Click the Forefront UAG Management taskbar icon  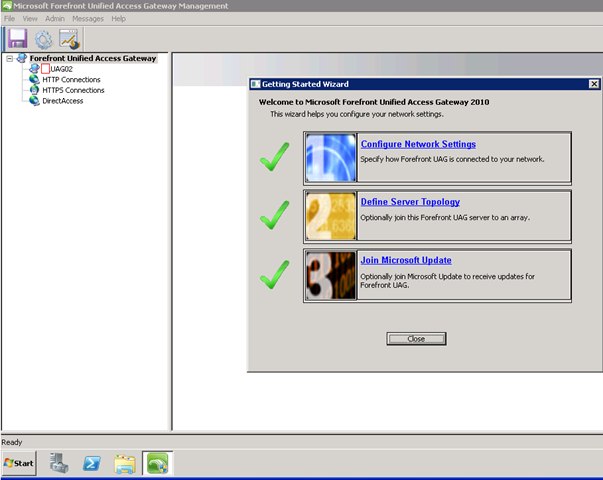point(157,463)
